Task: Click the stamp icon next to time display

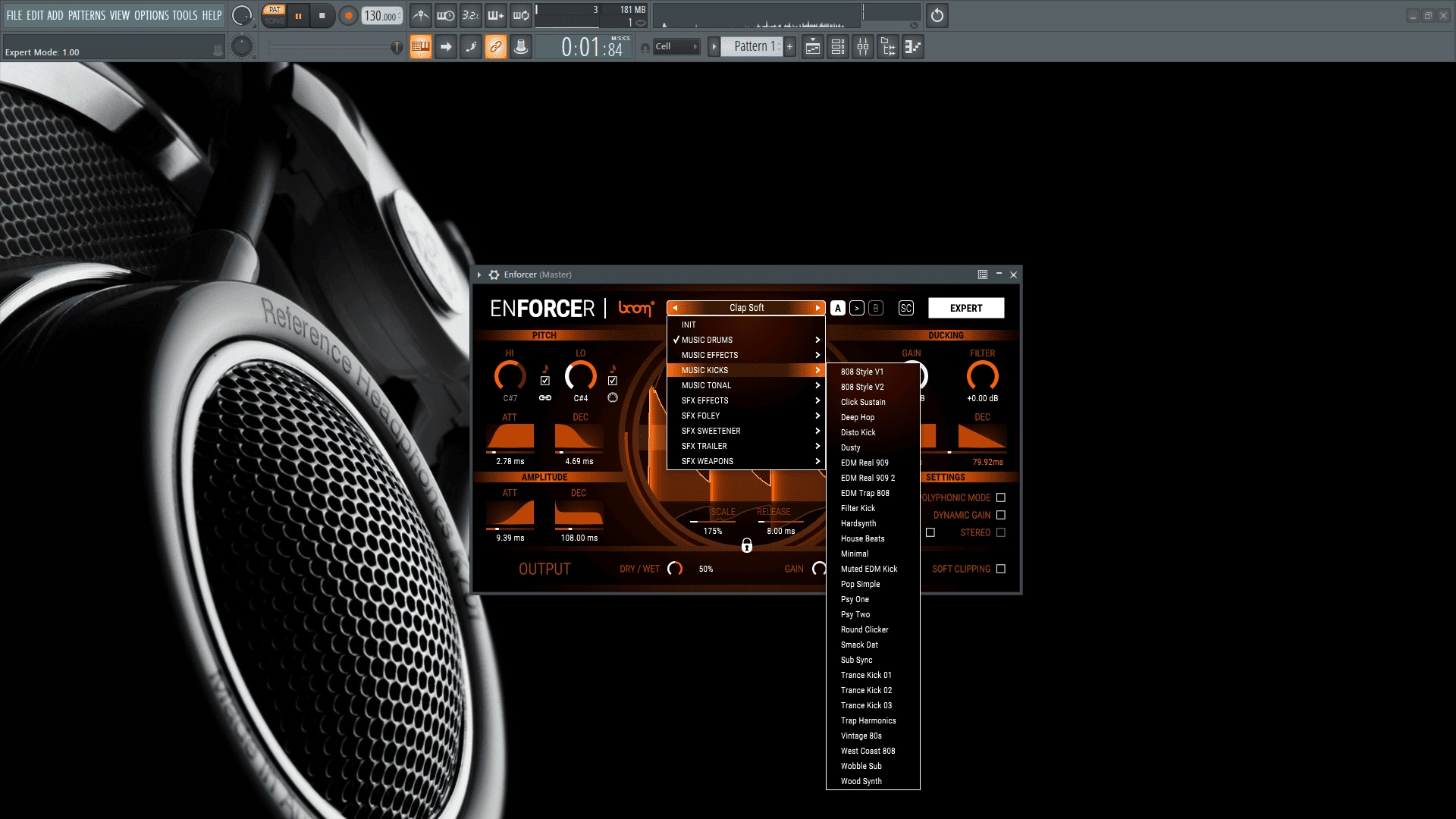Action: click(521, 47)
